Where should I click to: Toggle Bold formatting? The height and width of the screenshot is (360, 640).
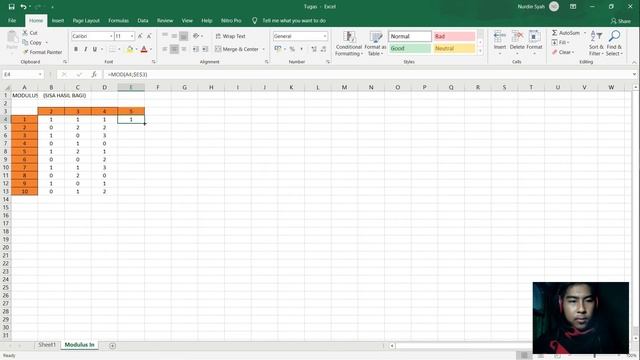pyautogui.click(x=76, y=49)
